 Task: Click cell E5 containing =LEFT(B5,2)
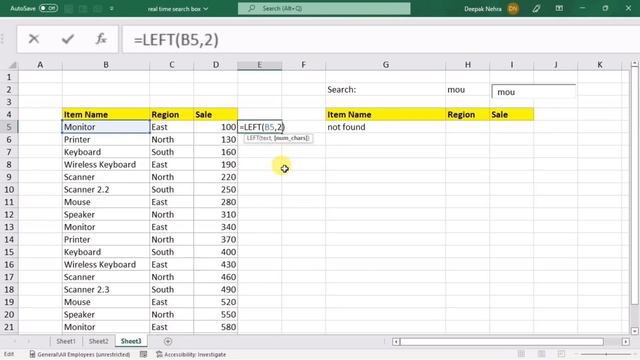point(260,127)
